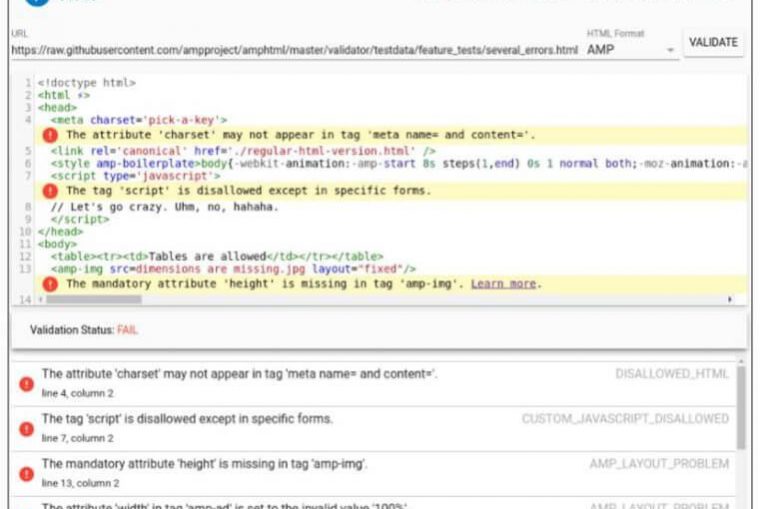Click error icon beside inline 'script' disallowed message
763x509 pixels.
51,190
